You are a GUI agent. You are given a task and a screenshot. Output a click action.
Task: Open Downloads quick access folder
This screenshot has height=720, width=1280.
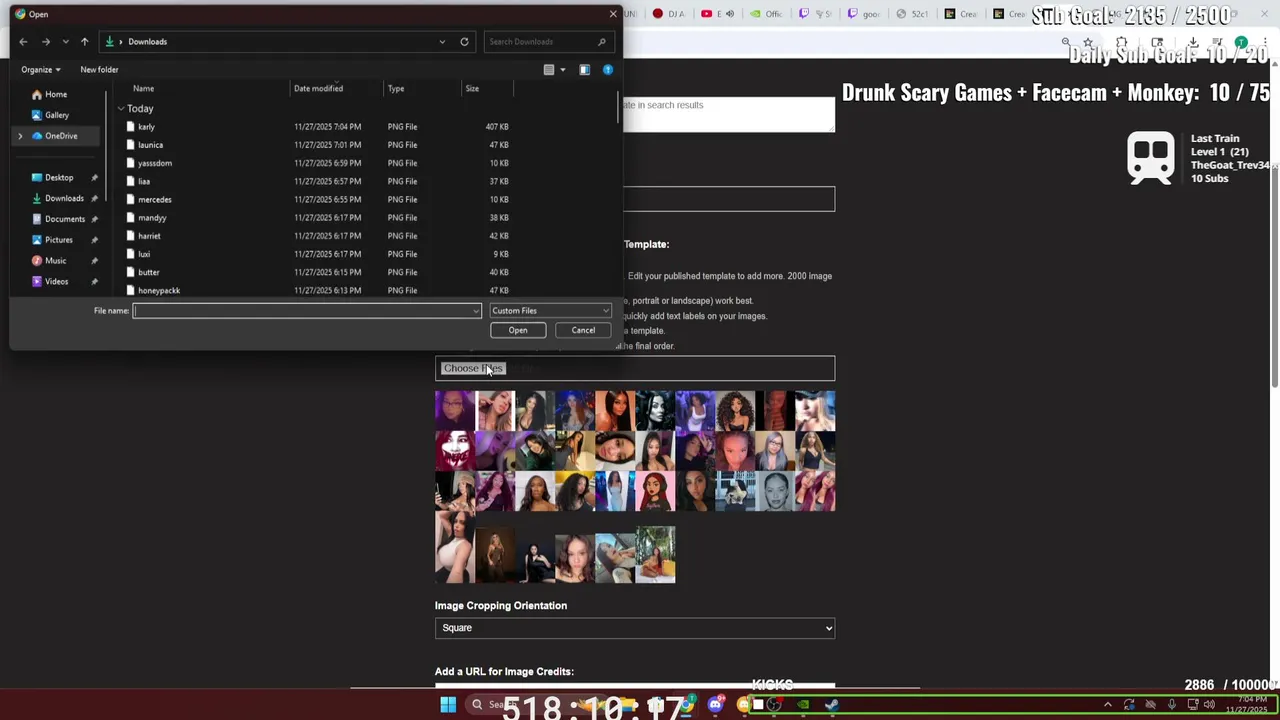point(63,198)
